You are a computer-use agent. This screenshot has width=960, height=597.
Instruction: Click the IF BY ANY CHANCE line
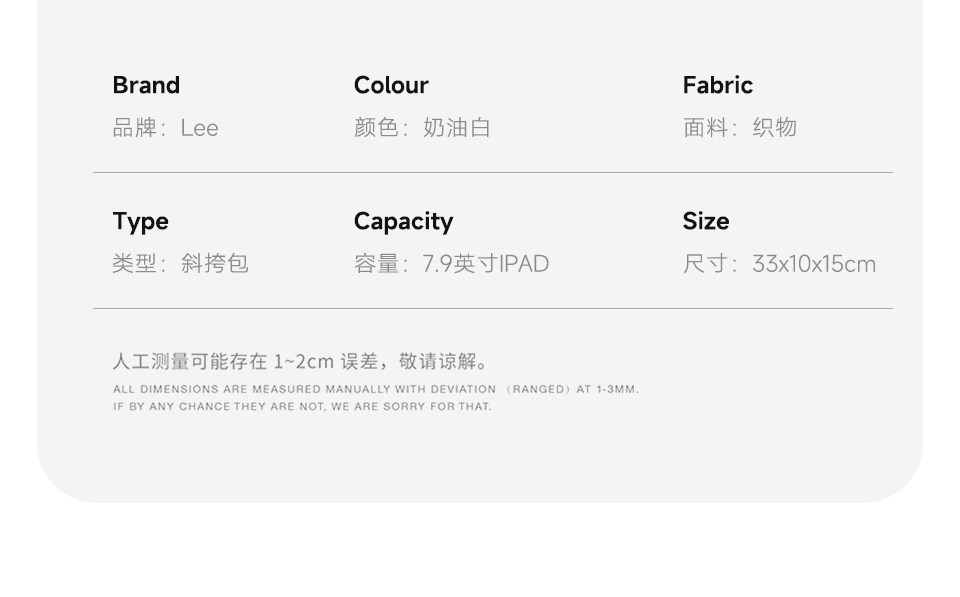(x=302, y=407)
